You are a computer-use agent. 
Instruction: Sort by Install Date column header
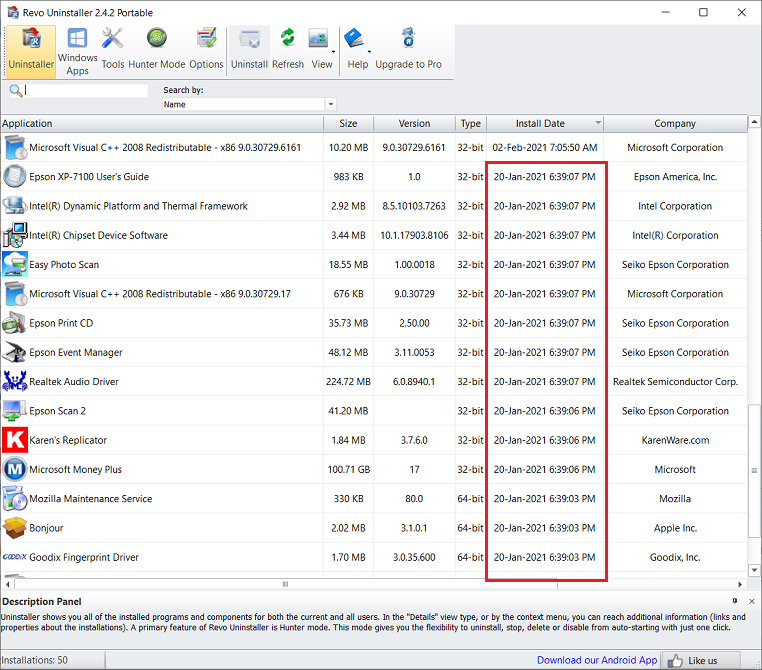[x=540, y=124]
